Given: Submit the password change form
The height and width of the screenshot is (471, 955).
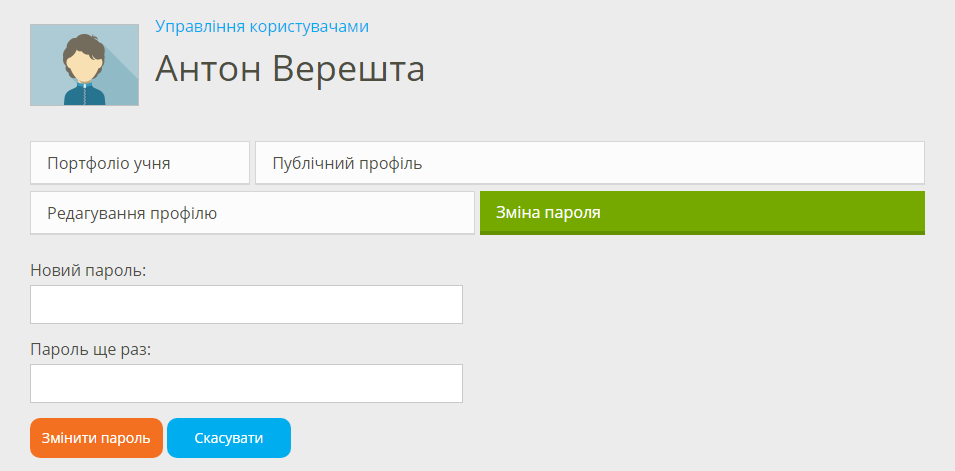Looking at the screenshot, I should (x=96, y=438).
